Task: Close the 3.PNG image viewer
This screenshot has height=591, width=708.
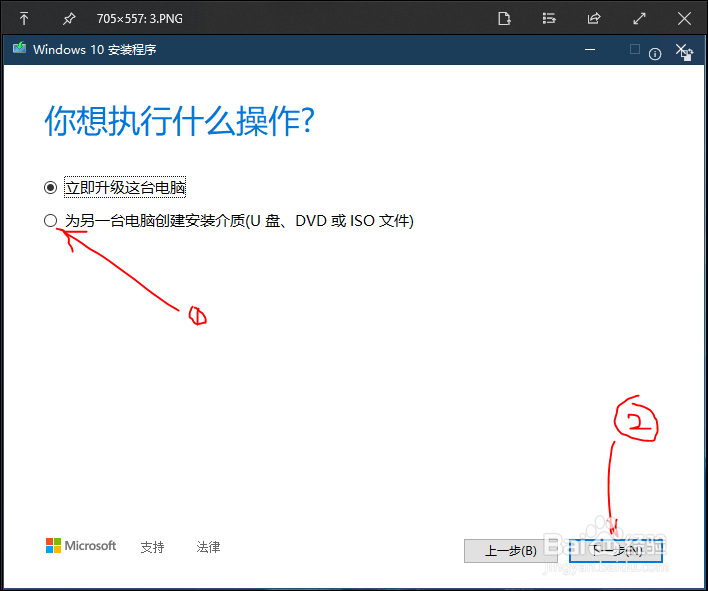Action: (x=684, y=19)
